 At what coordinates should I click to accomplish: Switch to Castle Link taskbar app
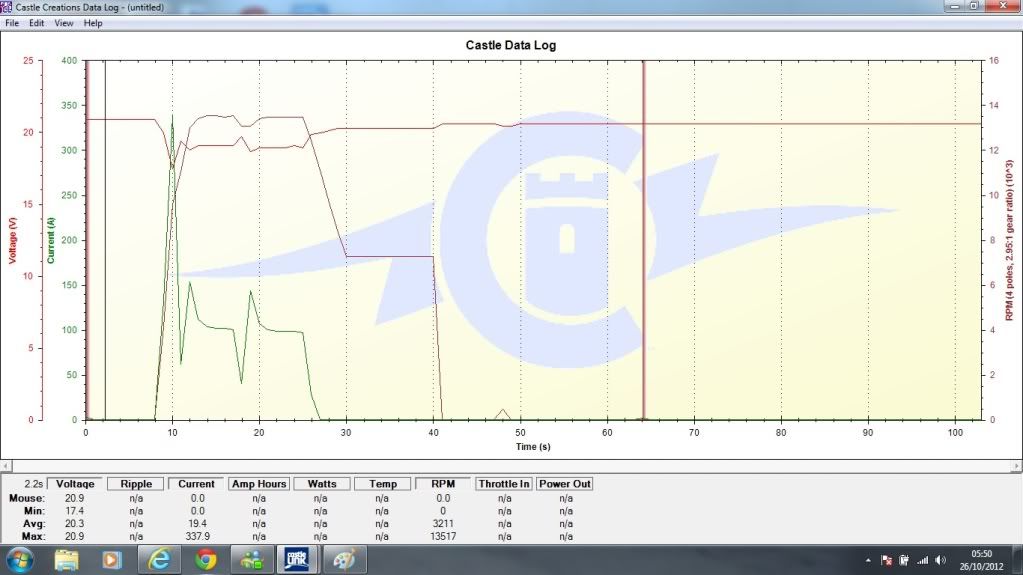point(297,559)
